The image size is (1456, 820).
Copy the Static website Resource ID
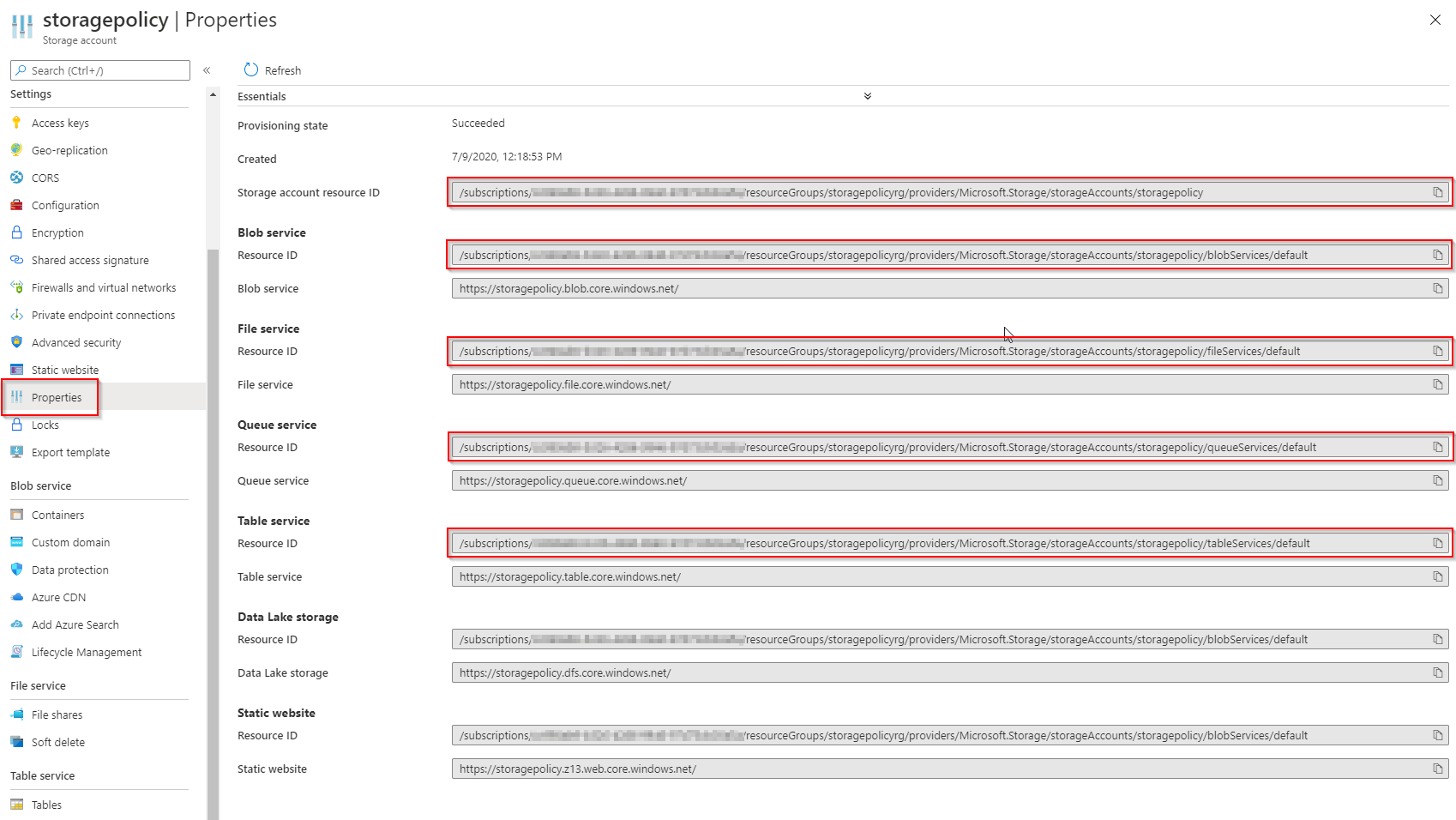[1438, 735]
